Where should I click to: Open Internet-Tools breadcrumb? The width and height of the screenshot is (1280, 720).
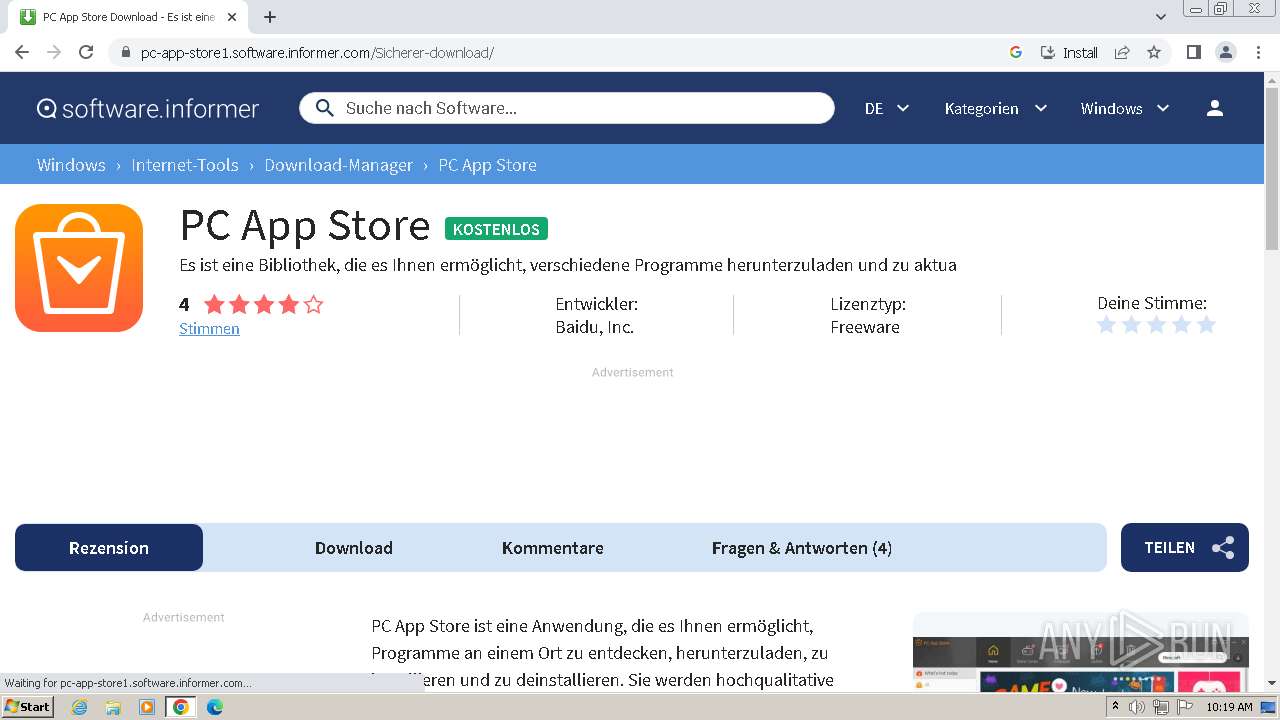[x=185, y=165]
